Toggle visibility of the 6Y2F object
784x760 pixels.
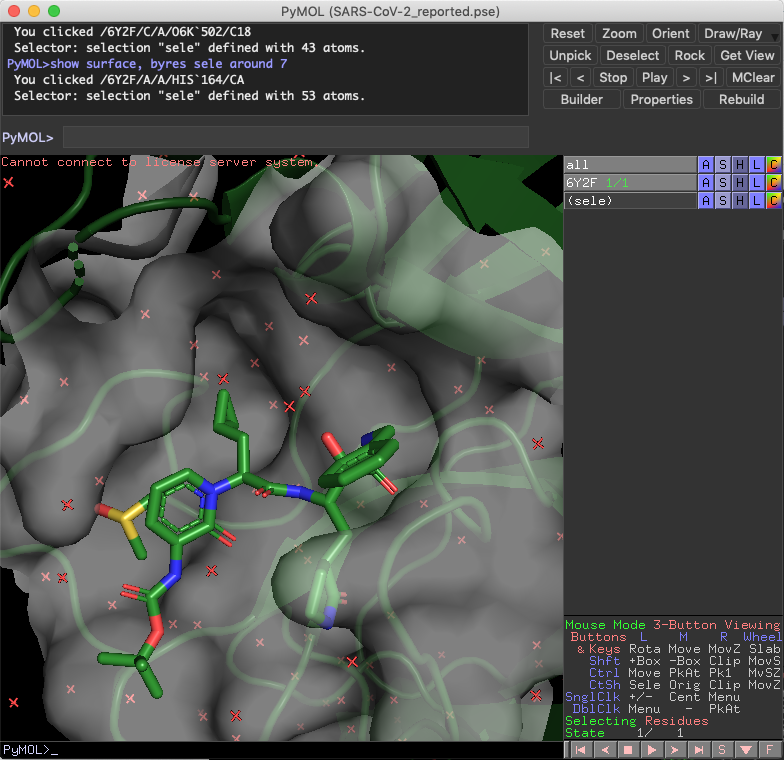coord(630,182)
